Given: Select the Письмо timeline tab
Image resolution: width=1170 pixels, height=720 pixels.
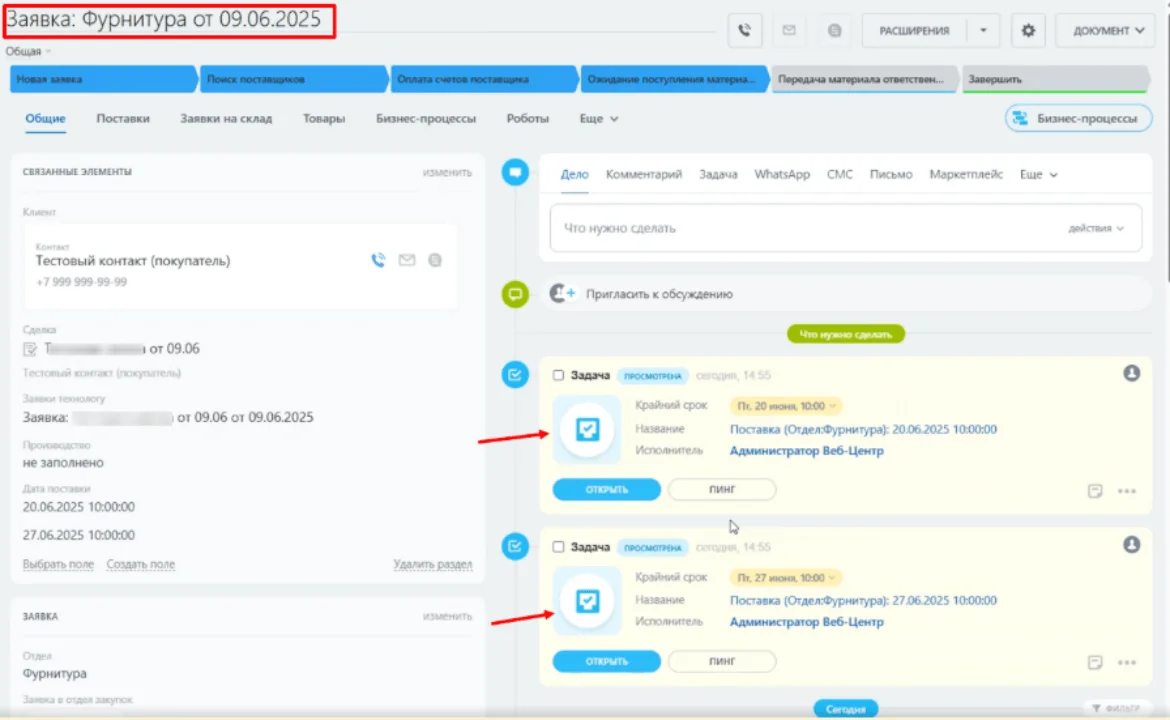Looking at the screenshot, I should coord(891,175).
